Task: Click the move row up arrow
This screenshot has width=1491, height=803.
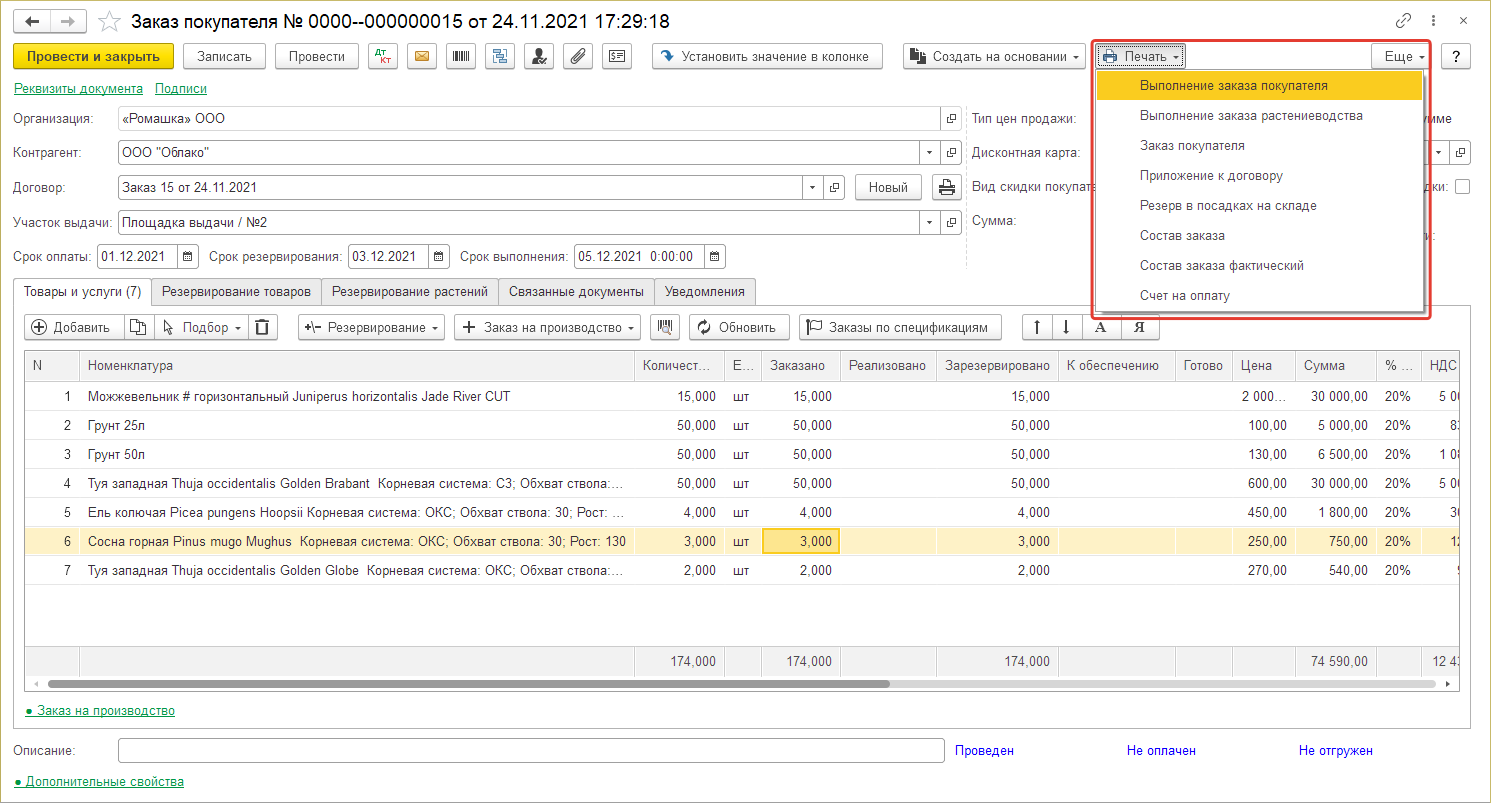Action: [1037, 327]
